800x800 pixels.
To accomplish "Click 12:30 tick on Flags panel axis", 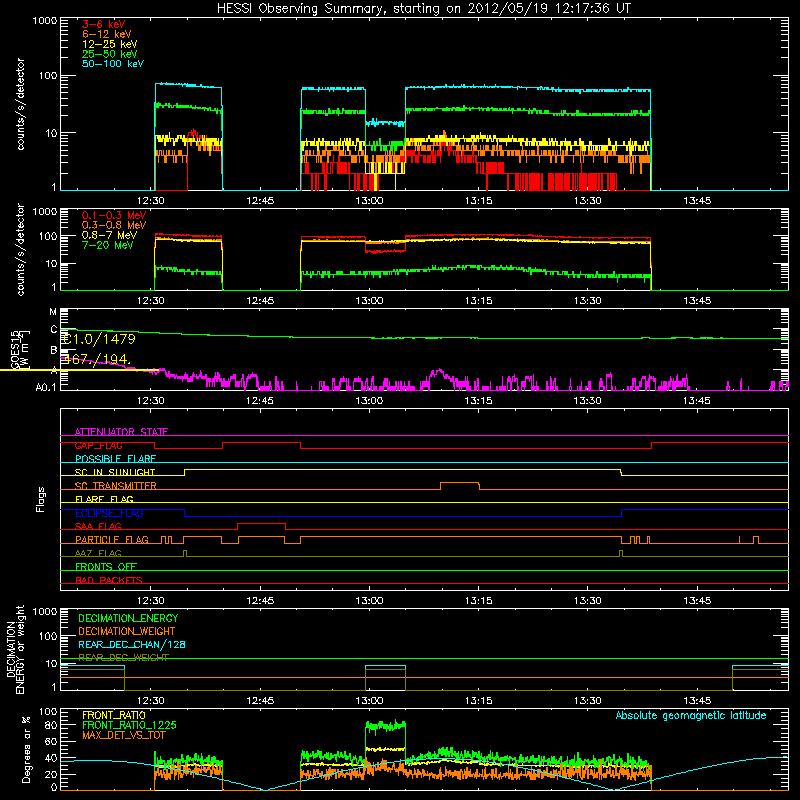I will click(x=151, y=601).
